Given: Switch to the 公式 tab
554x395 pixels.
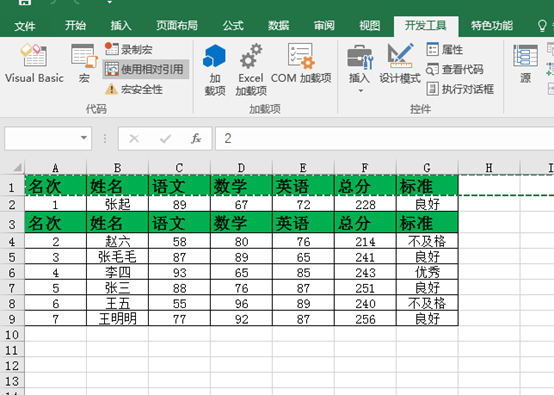Looking at the screenshot, I should pyautogui.click(x=233, y=26).
